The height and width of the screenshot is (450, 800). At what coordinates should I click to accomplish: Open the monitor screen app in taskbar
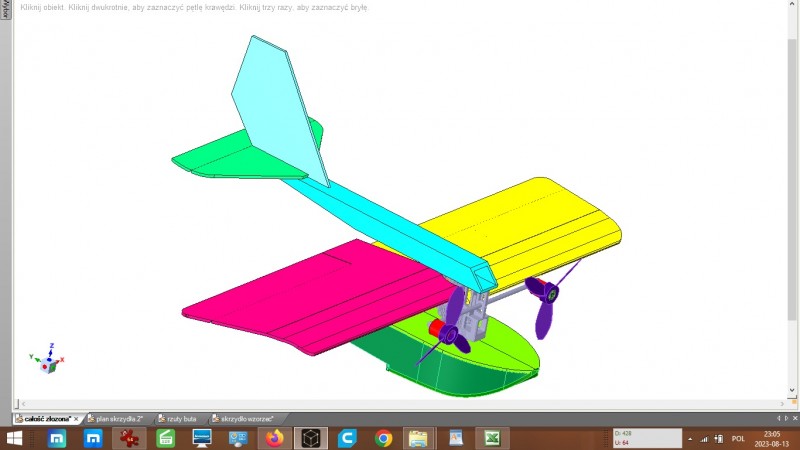(x=202, y=438)
